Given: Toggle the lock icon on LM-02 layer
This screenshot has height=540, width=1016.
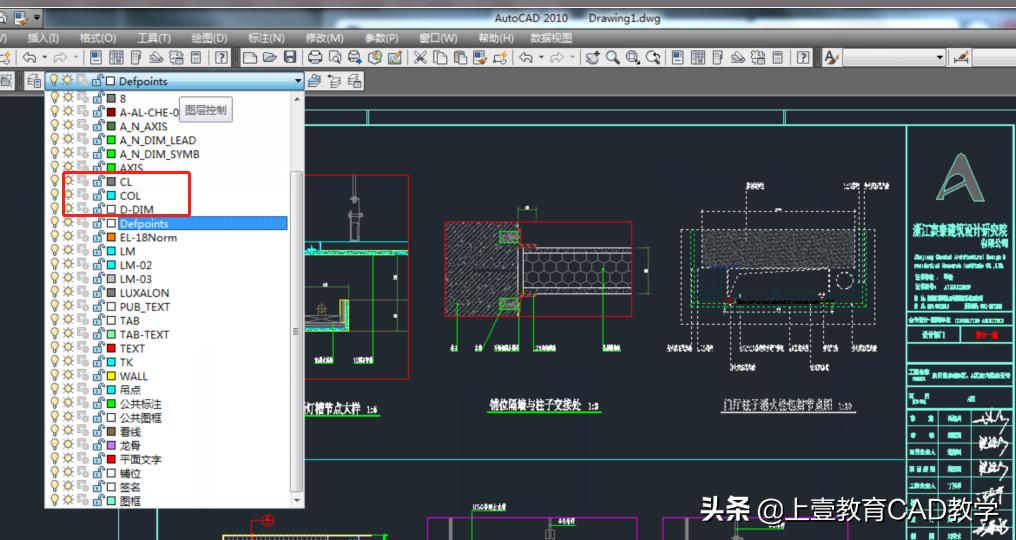Looking at the screenshot, I should 98,265.
